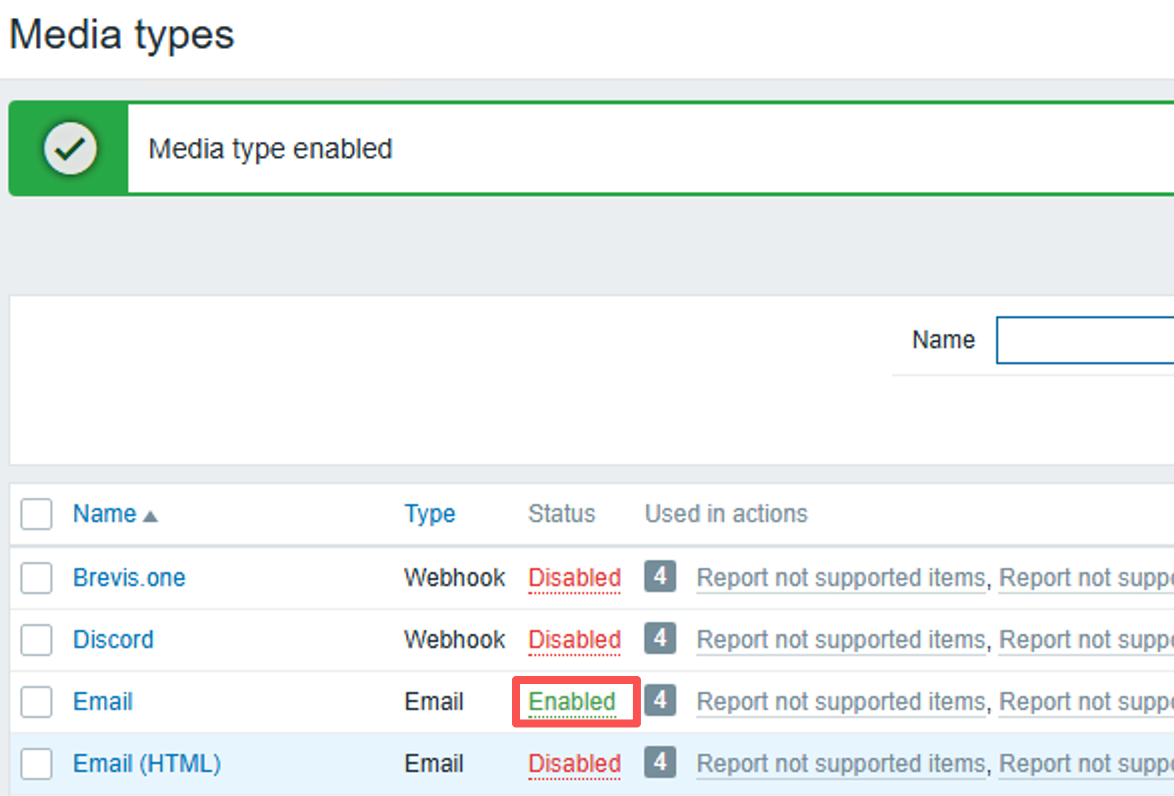1174x796 pixels.
Task: Enable Email (HTML) via its Disabled status
Action: tap(574, 764)
